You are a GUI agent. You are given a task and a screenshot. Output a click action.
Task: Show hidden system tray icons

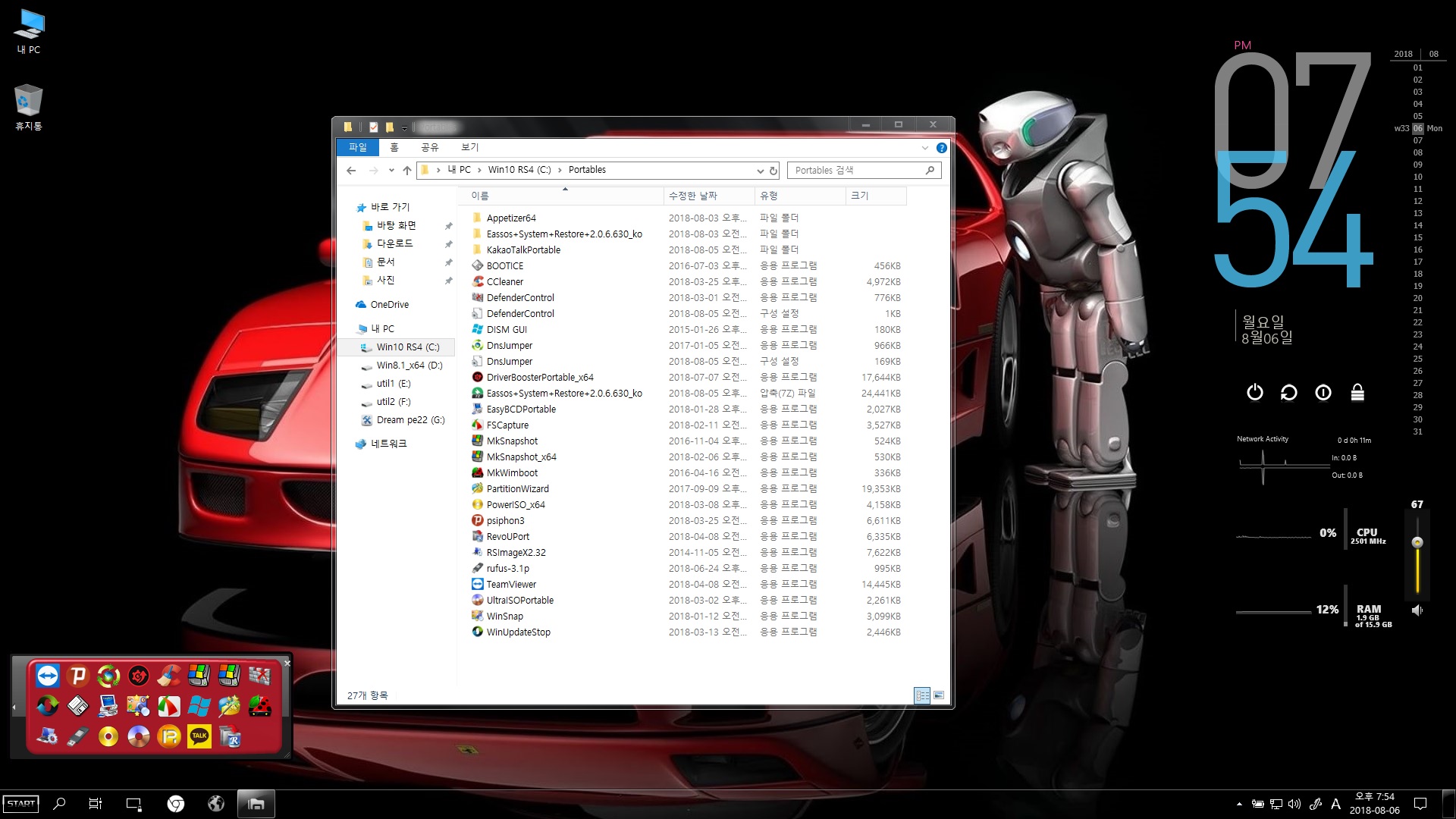click(x=1239, y=804)
